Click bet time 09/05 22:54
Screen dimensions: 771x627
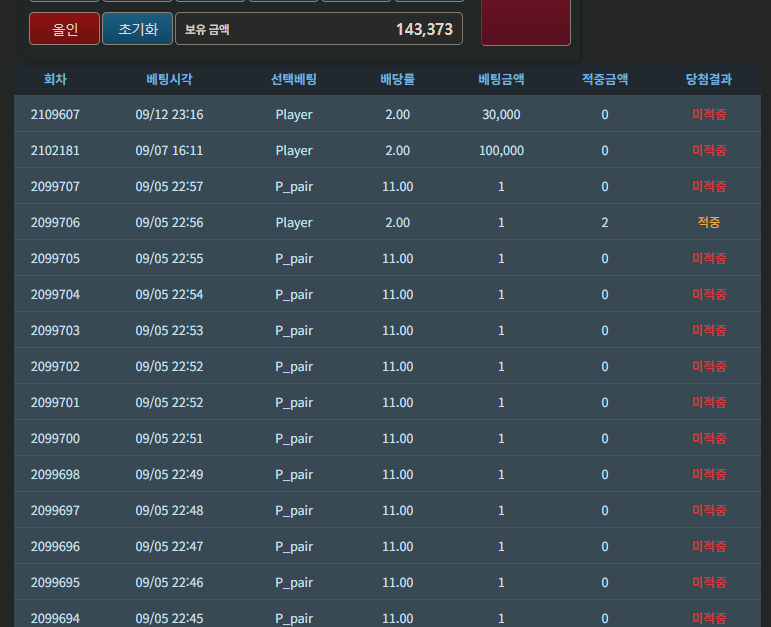[169, 295]
